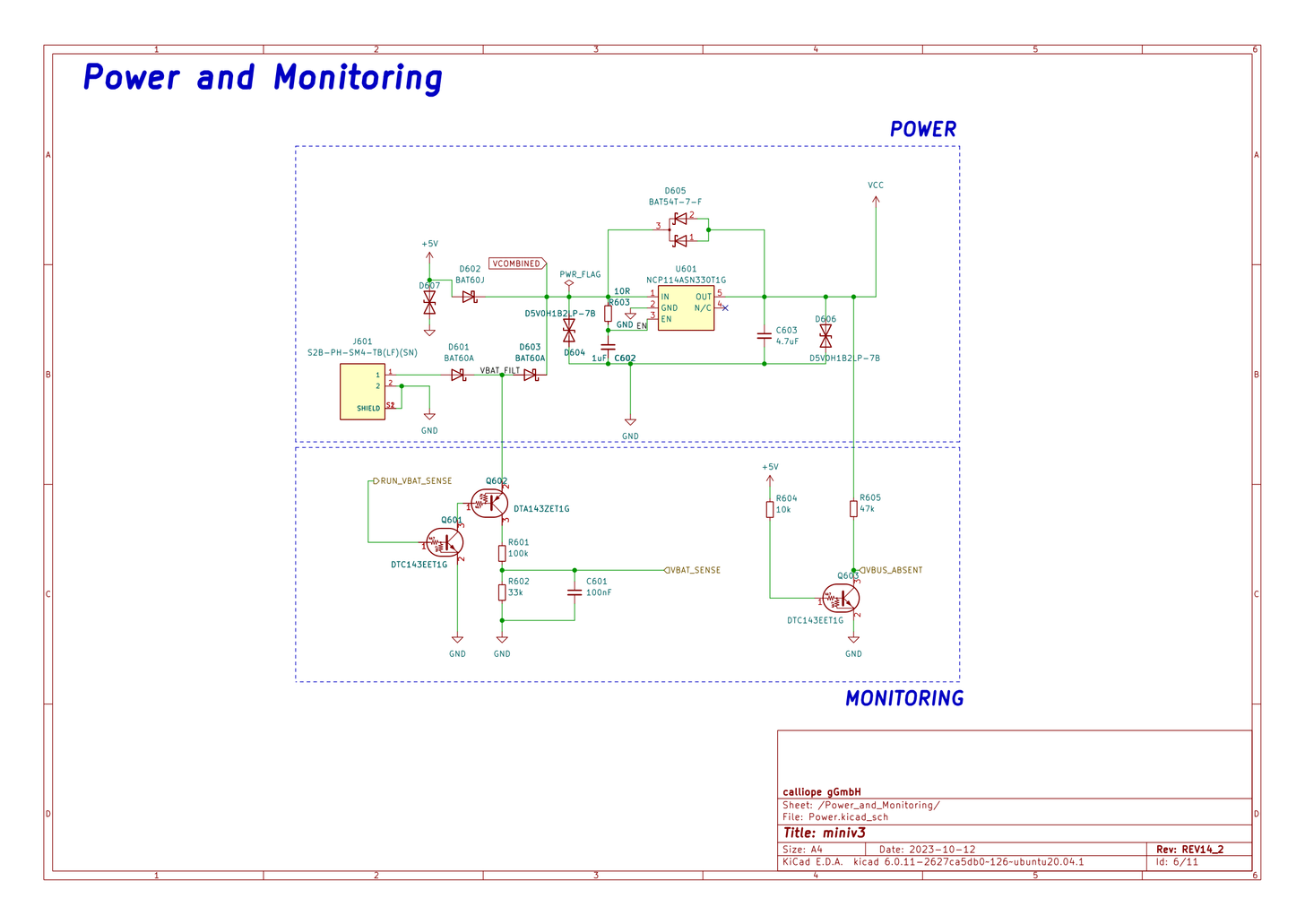The image size is (1305, 924).
Task: Click the J601 battery connector symbol
Action: [x=362, y=392]
